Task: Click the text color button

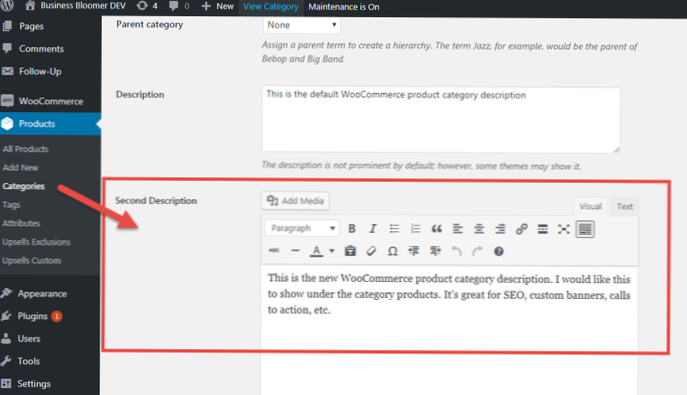Action: (x=316, y=251)
